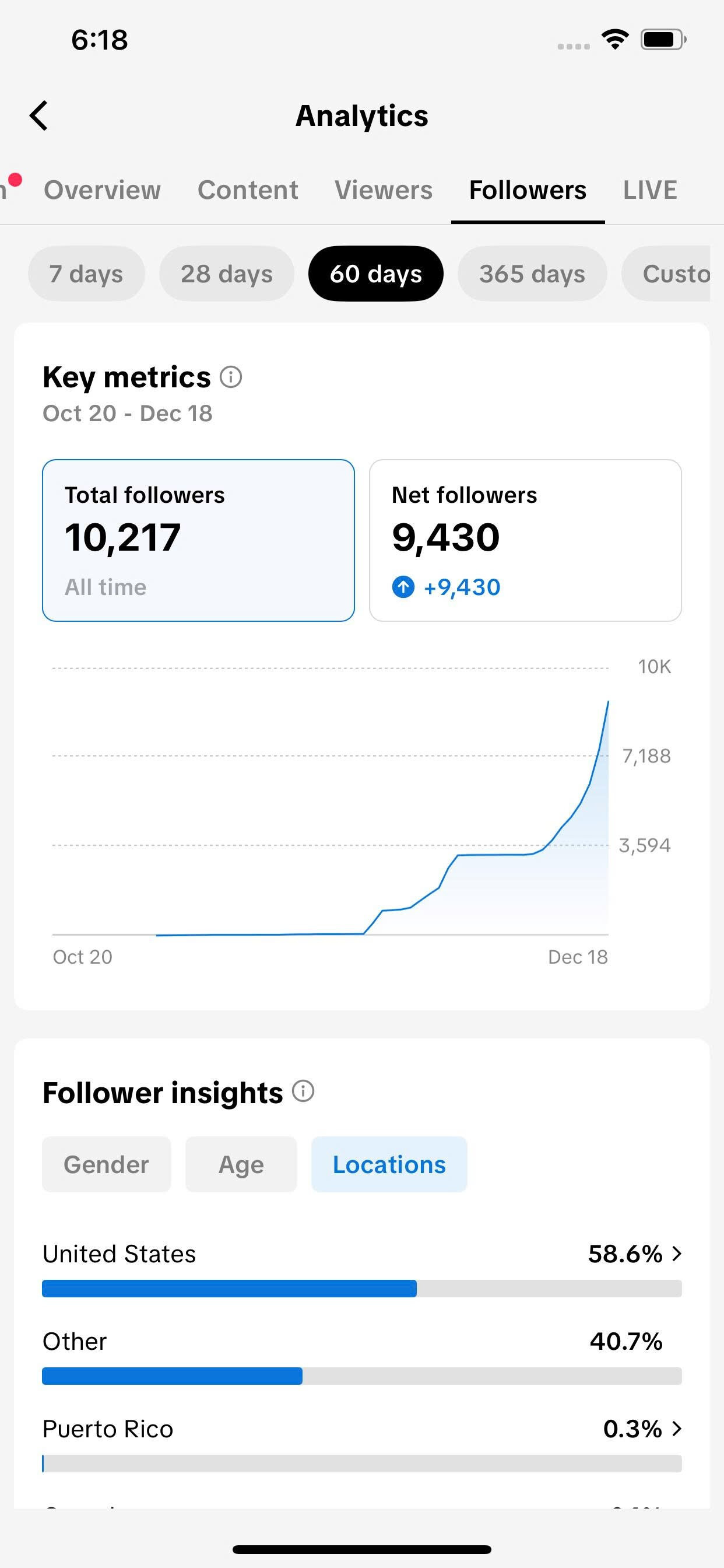Switch range to 365 days
Viewport: 724px width, 1568px height.
click(x=532, y=274)
